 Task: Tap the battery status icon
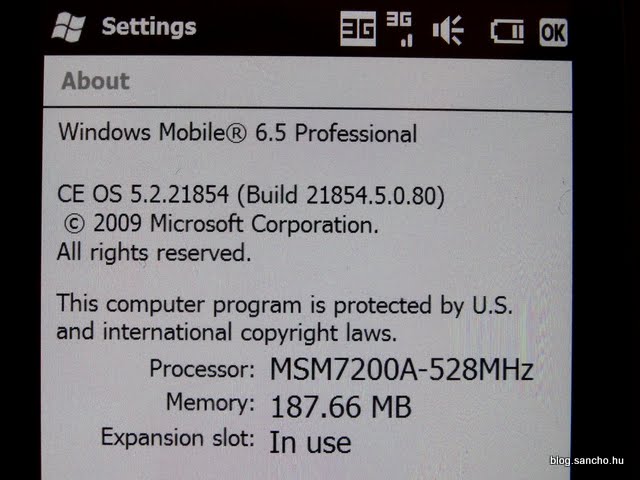(507, 31)
